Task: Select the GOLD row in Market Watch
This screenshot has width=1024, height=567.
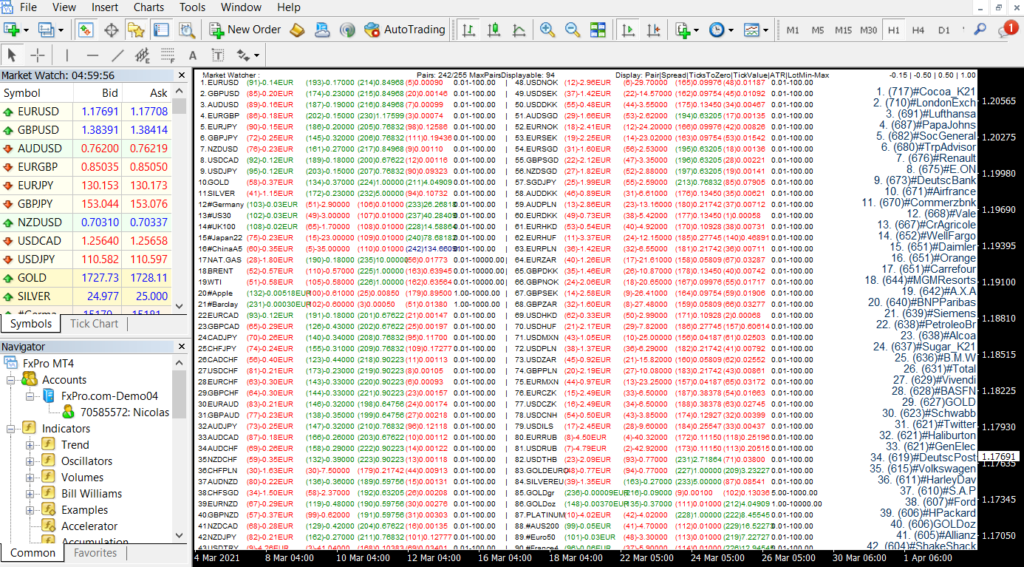Action: point(87,278)
